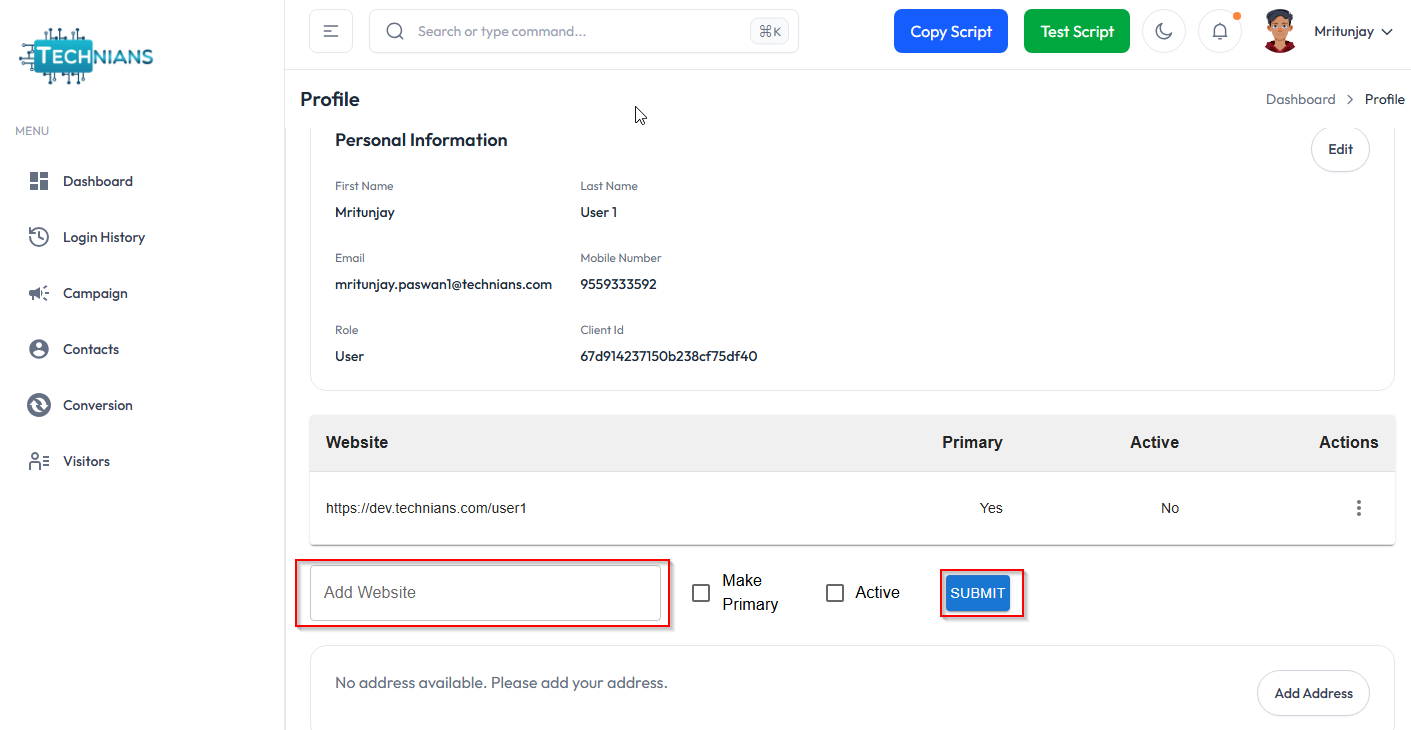Check the Active checkbox
Screen dimensions: 1411x730
tap(835, 593)
